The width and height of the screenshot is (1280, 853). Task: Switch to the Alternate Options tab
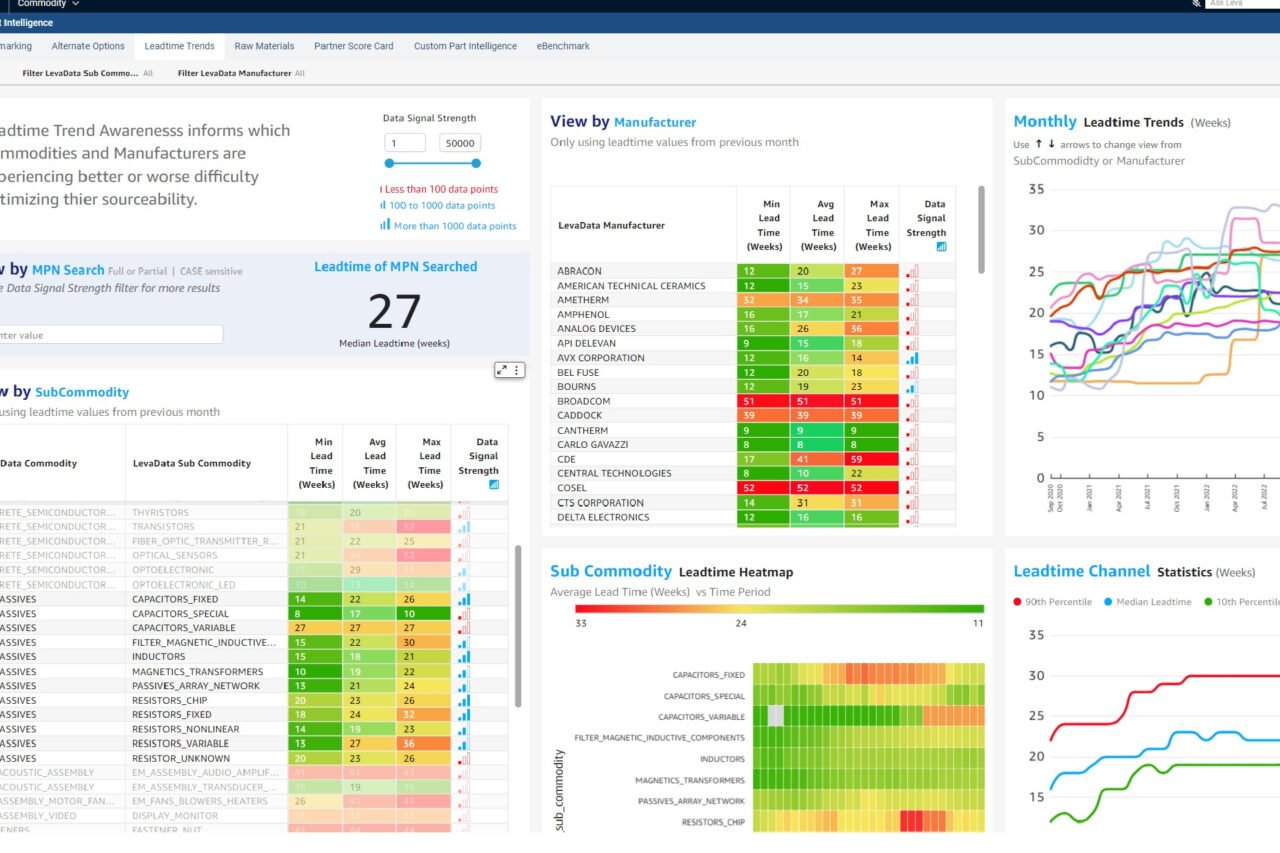[x=88, y=46]
